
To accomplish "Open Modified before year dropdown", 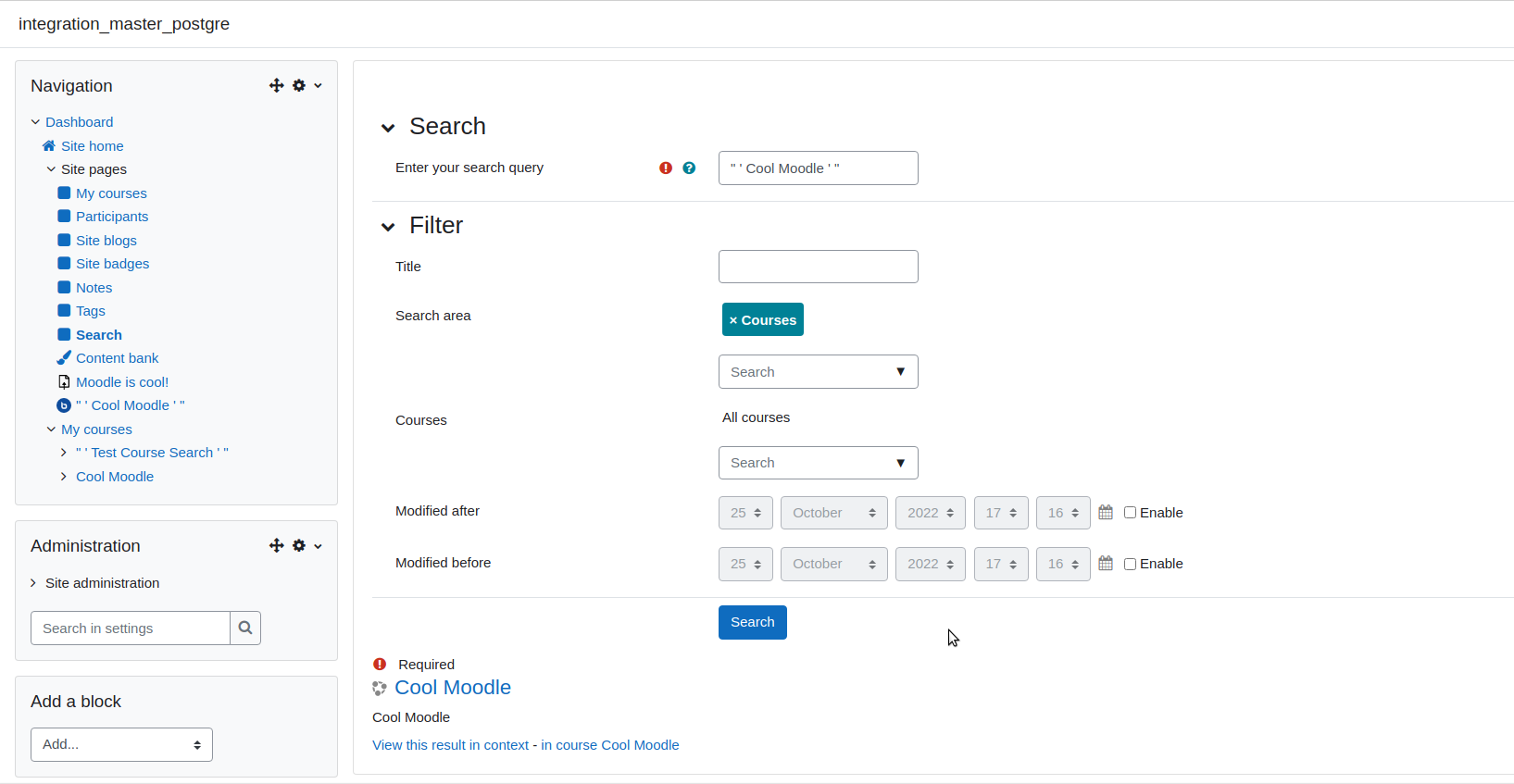I will pyautogui.click(x=931, y=564).
